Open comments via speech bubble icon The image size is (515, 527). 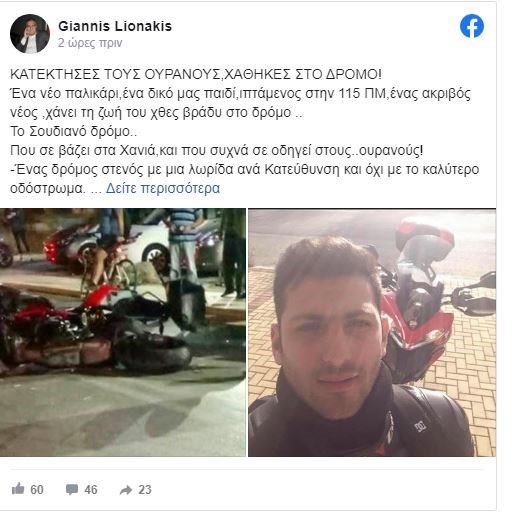pos(72,489)
